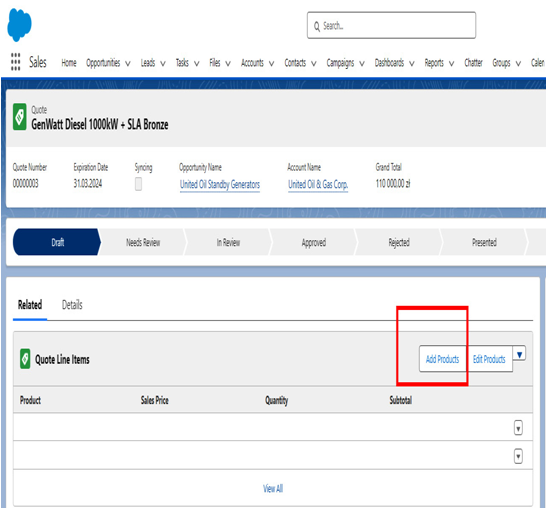Screen dimensions: 546x510
Task: Click the Sales Price column header
Action: (155, 400)
